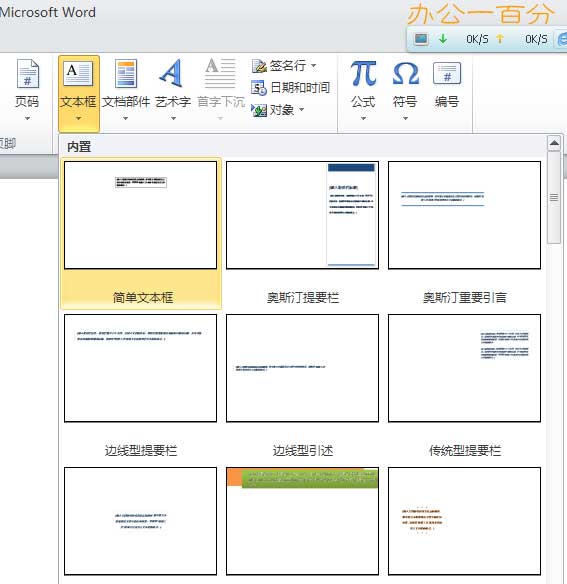Click the monitor icon in network speed widget
The height and width of the screenshot is (584, 567).
tap(421, 39)
